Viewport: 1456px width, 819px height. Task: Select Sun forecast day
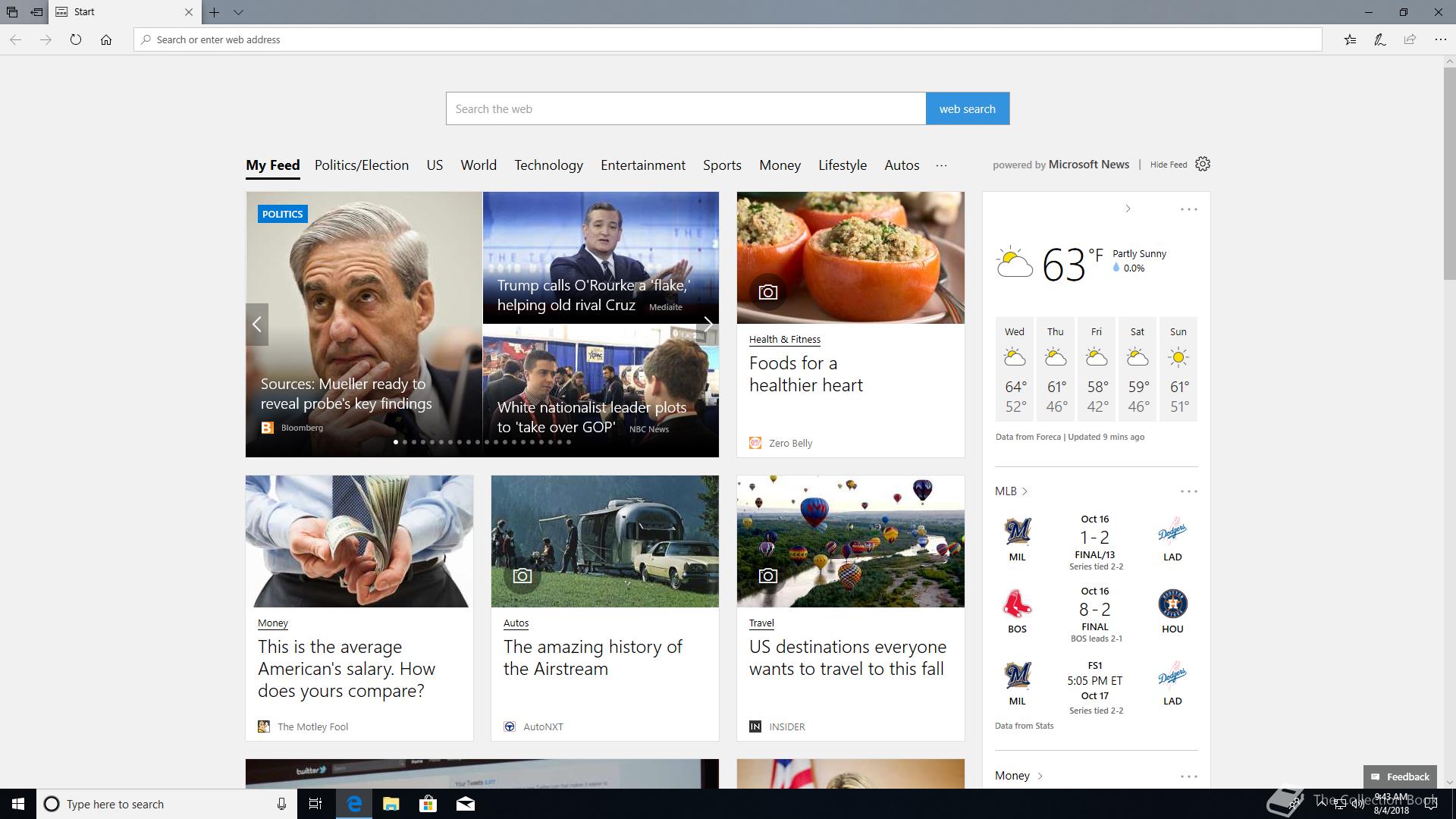1178,369
